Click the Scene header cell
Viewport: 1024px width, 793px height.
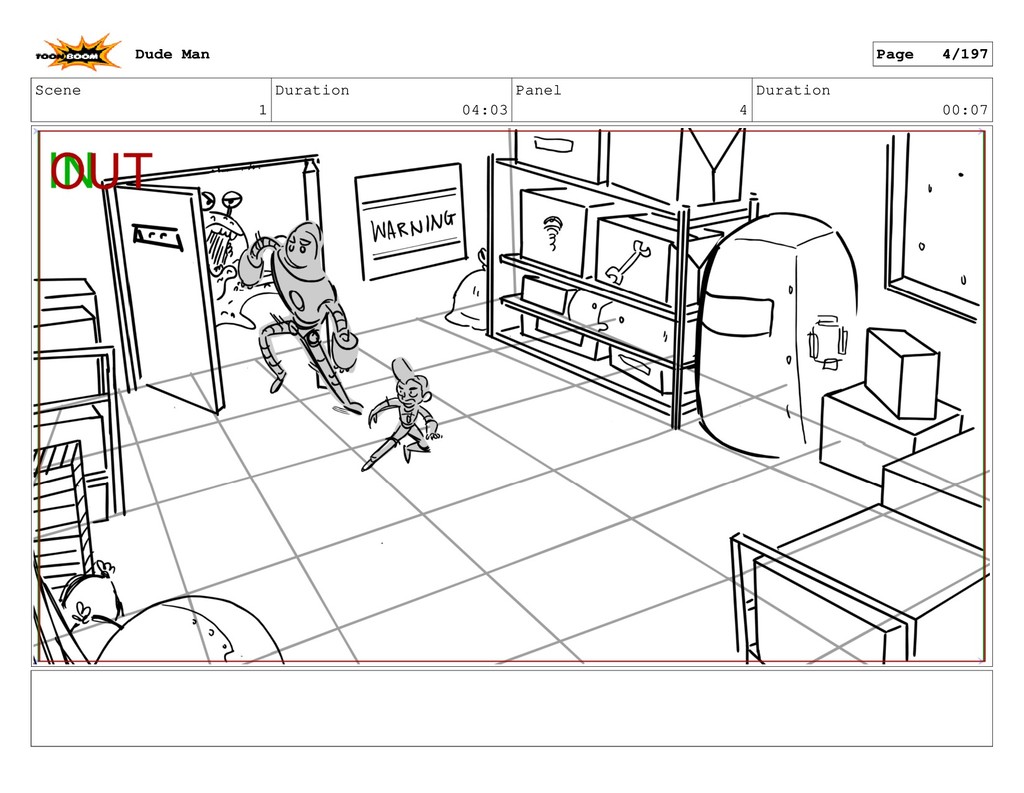tap(151, 100)
